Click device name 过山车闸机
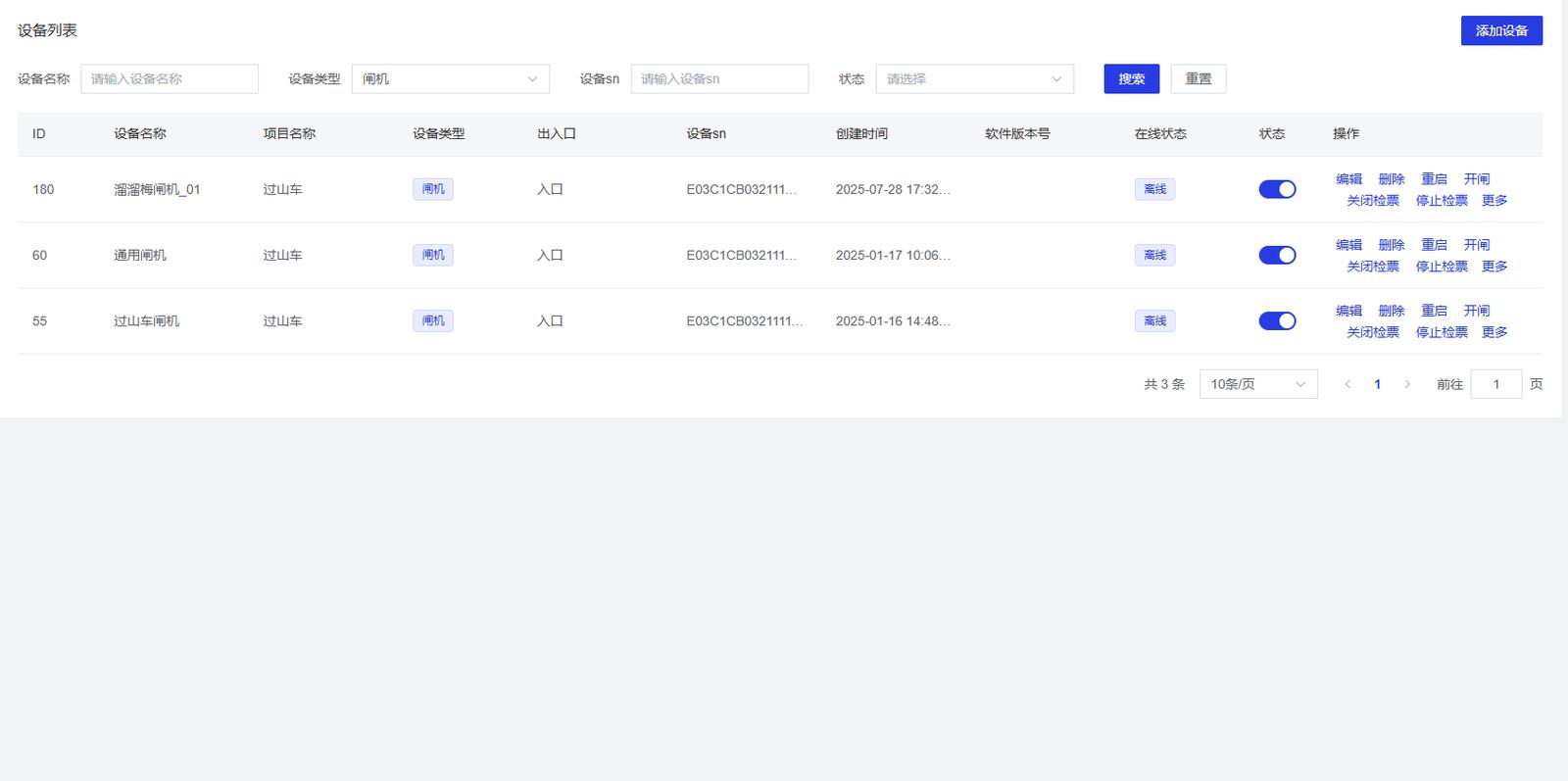 coord(147,320)
